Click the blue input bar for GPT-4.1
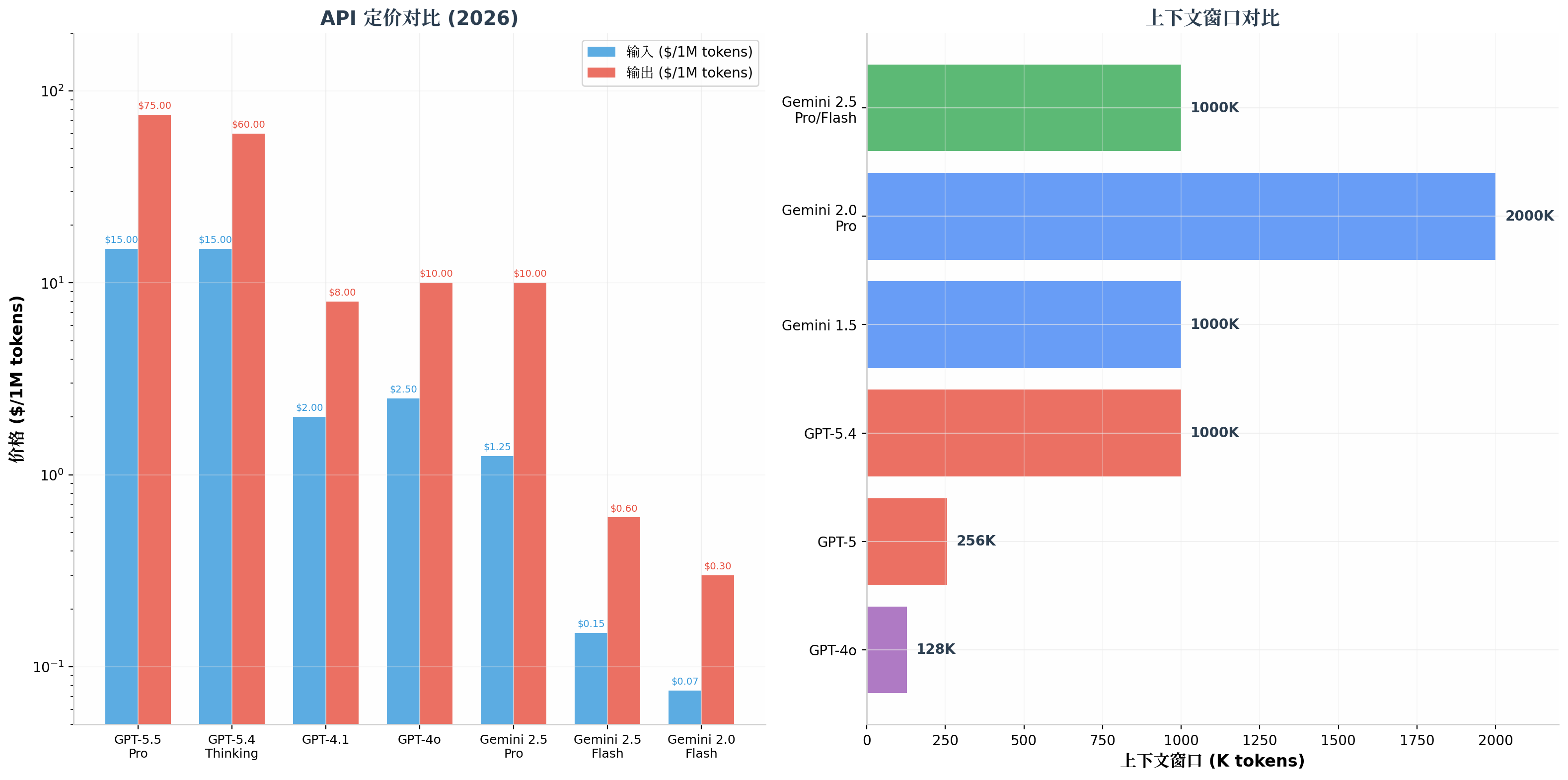 [309, 570]
